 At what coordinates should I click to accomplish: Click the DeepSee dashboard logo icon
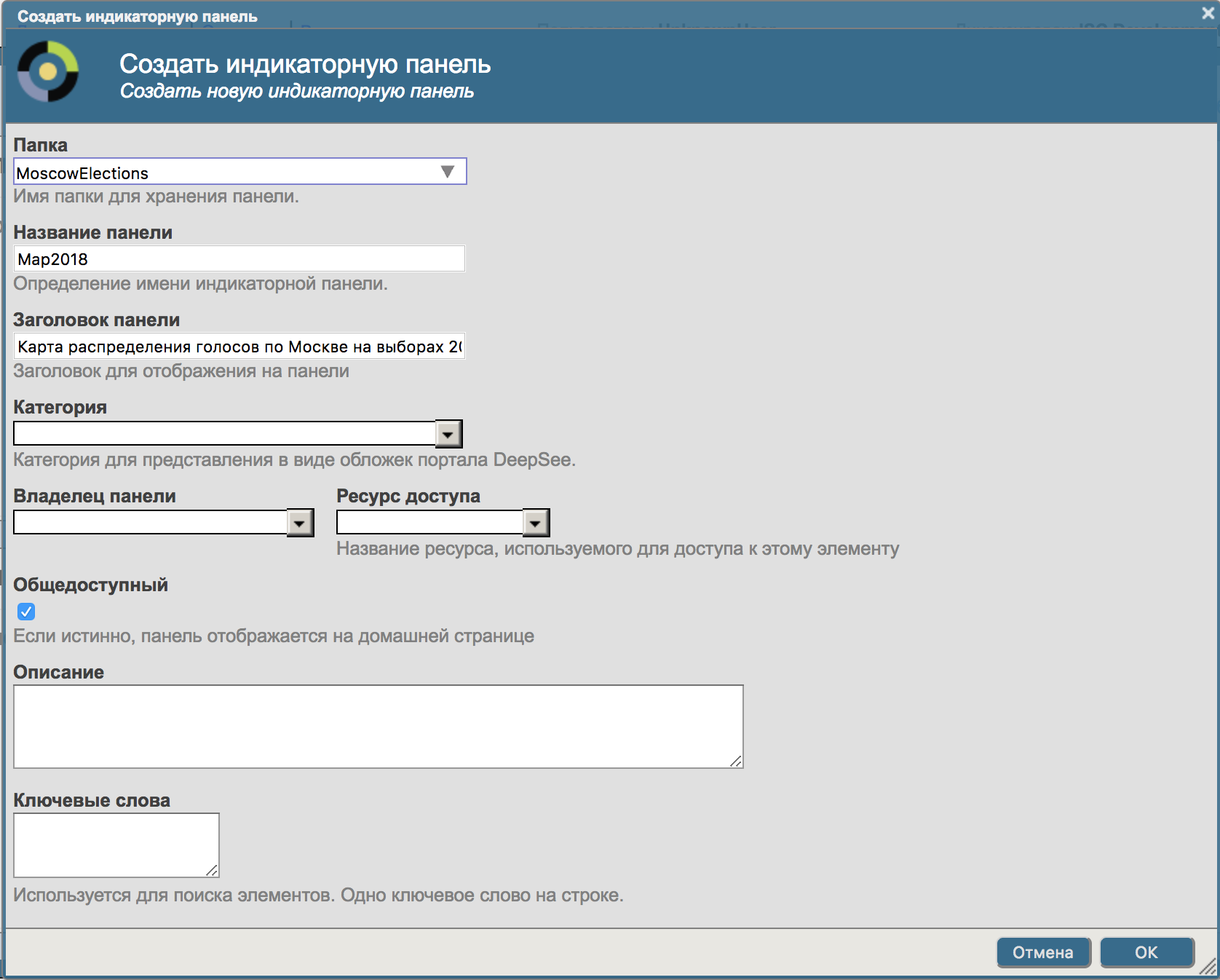pos(48,71)
